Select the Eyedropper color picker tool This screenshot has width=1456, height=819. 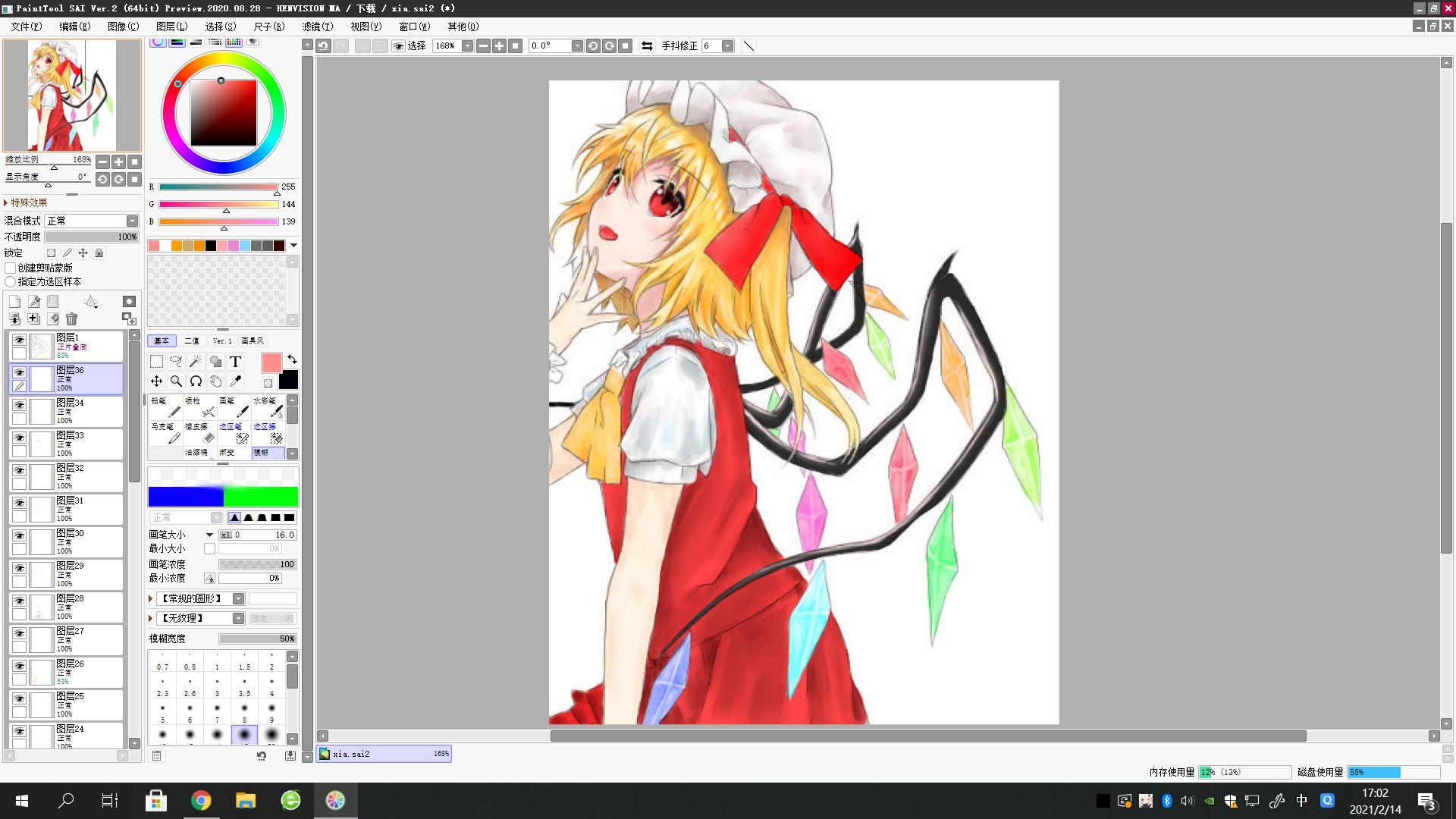click(235, 381)
